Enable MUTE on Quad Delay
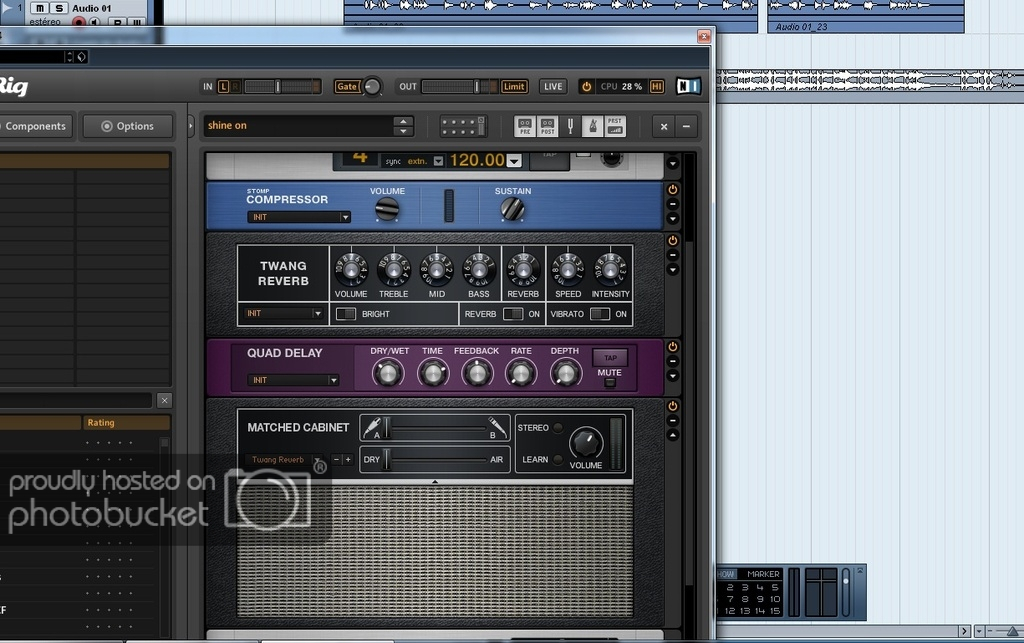1024x643 pixels. click(609, 383)
